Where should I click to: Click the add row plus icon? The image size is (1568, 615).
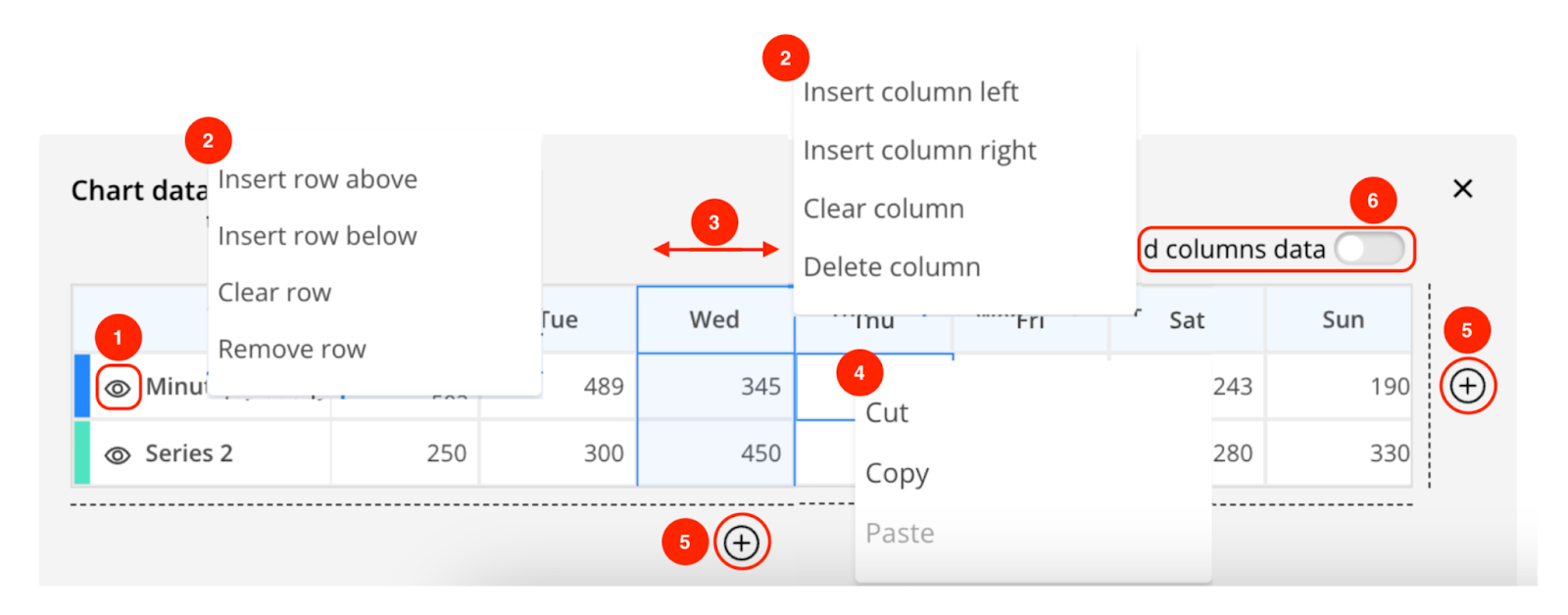(742, 542)
